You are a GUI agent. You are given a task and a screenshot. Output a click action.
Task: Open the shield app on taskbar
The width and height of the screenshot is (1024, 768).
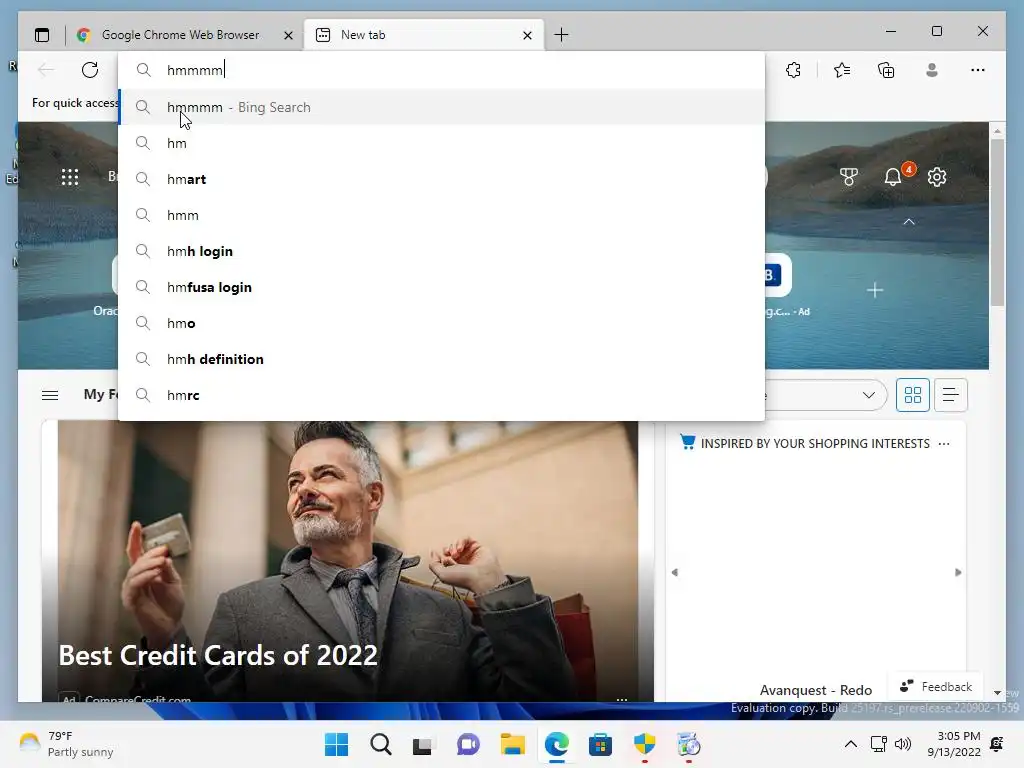(645, 744)
